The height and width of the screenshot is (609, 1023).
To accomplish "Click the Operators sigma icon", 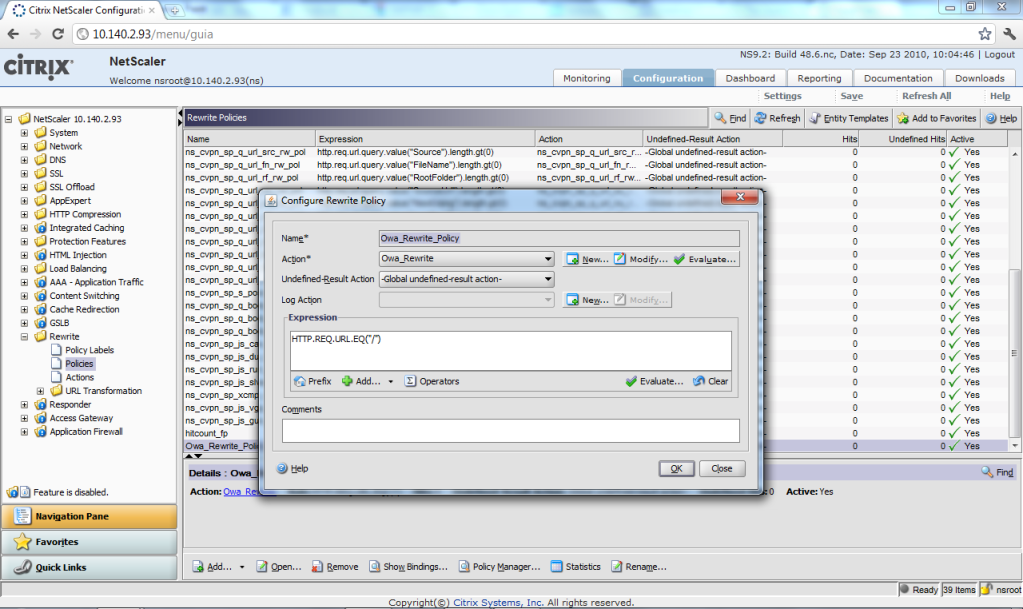I will click(x=410, y=381).
